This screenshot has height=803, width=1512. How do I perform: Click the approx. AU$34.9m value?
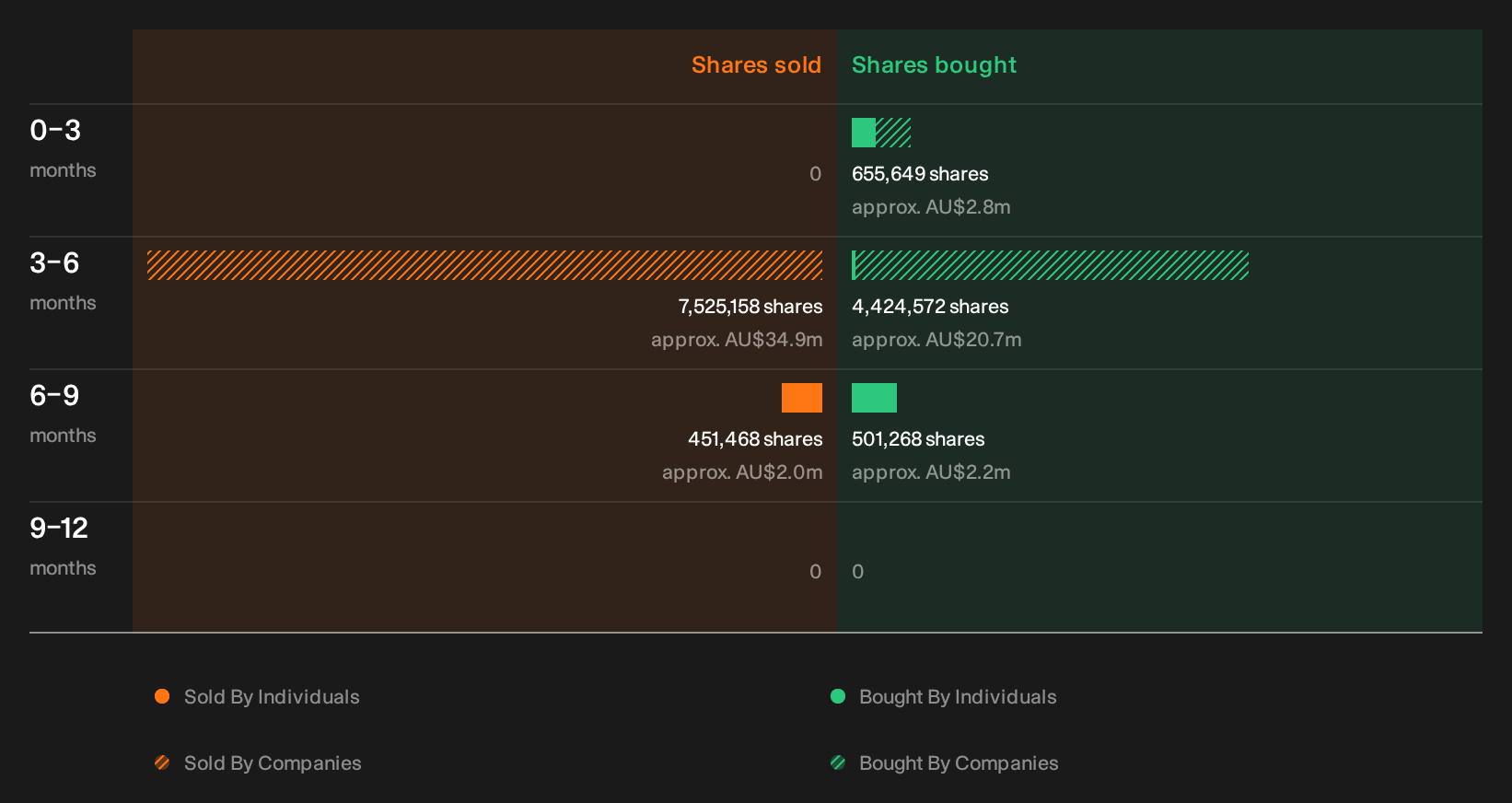click(737, 340)
